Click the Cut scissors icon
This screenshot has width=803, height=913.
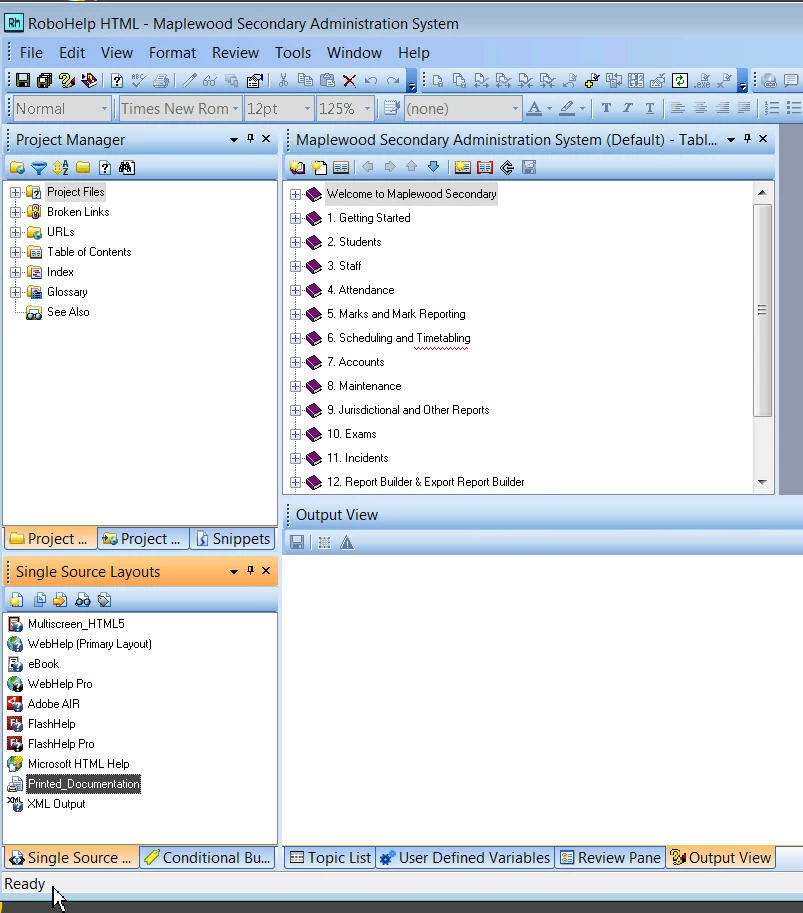coord(284,80)
